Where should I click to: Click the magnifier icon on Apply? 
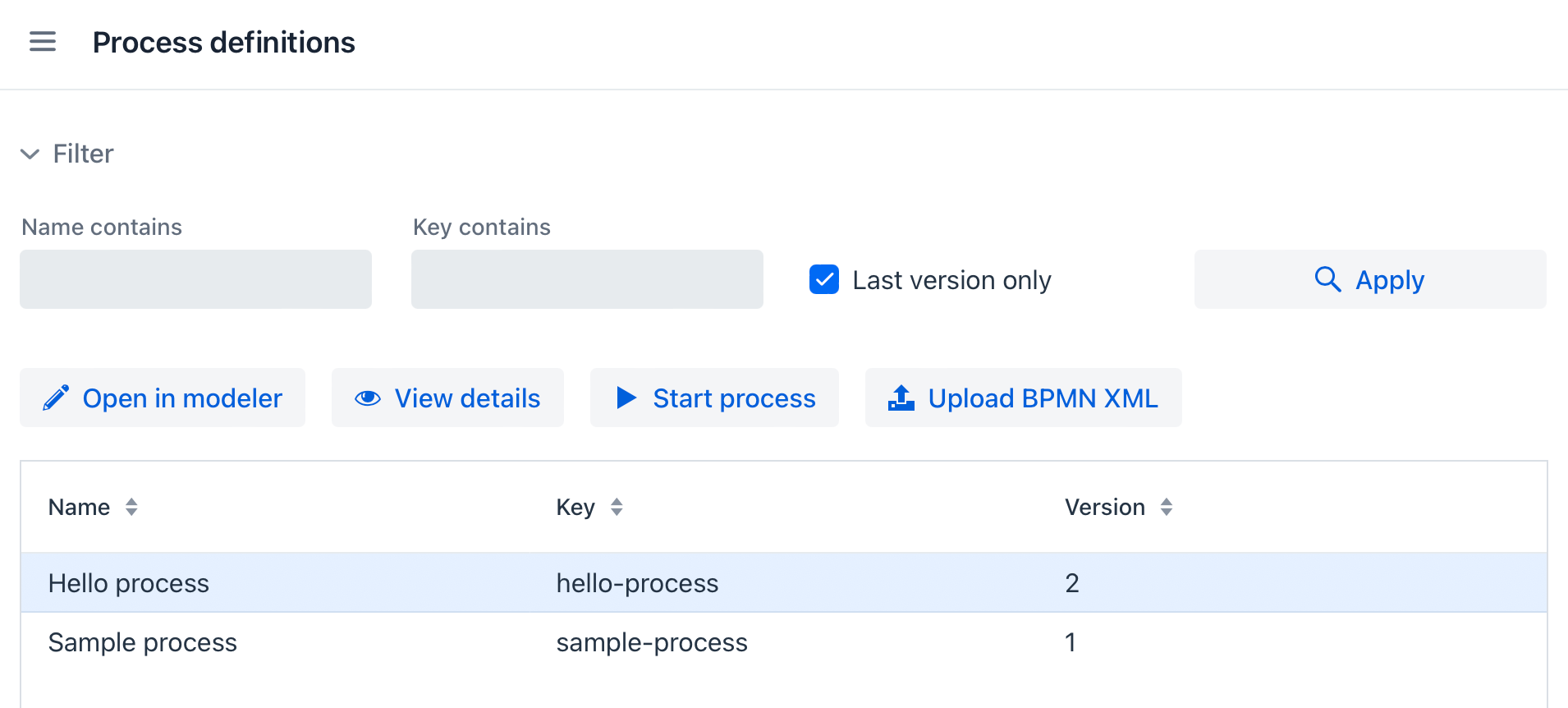(1327, 279)
